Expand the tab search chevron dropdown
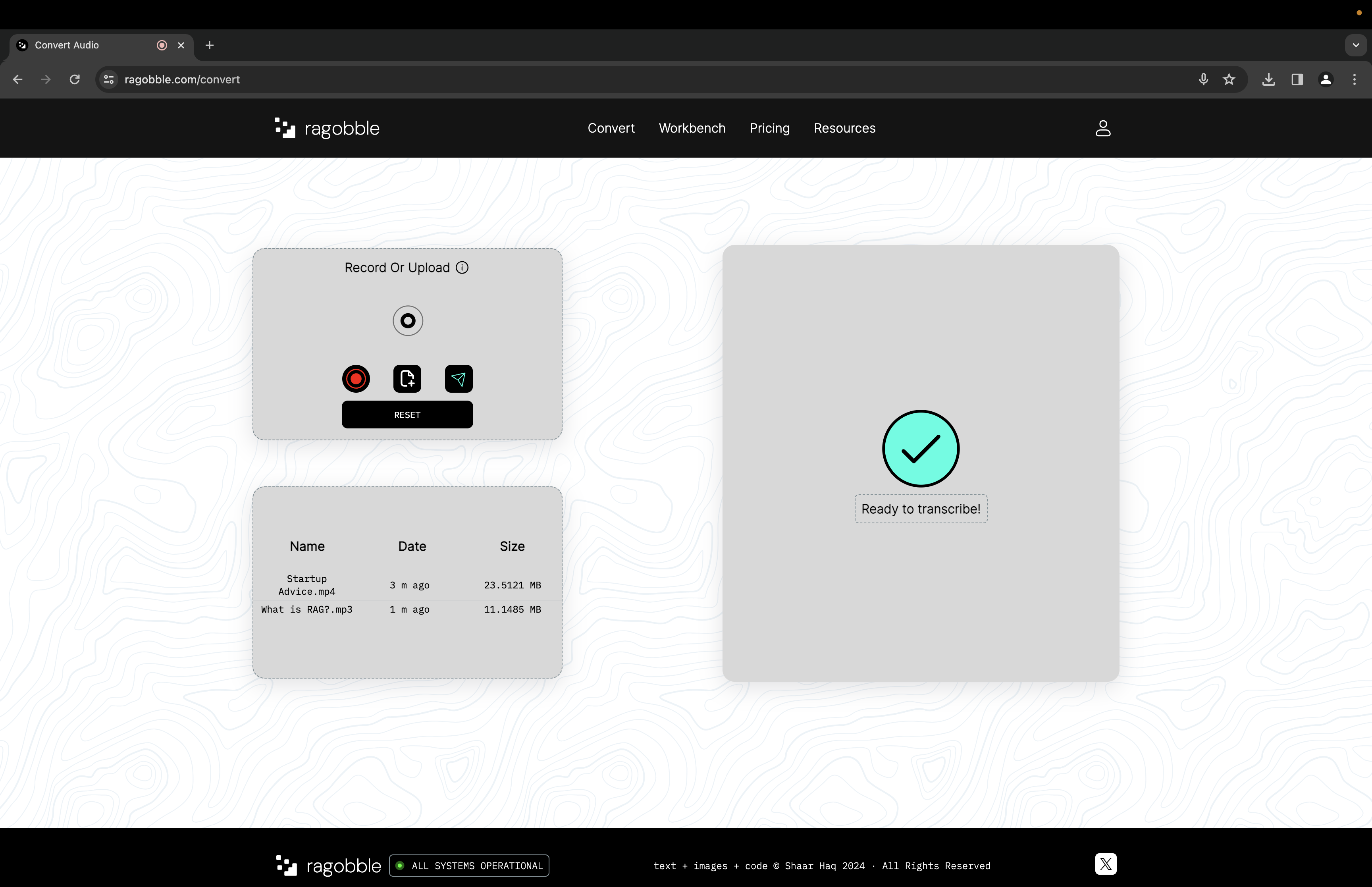This screenshot has height=887, width=1372. click(x=1355, y=45)
